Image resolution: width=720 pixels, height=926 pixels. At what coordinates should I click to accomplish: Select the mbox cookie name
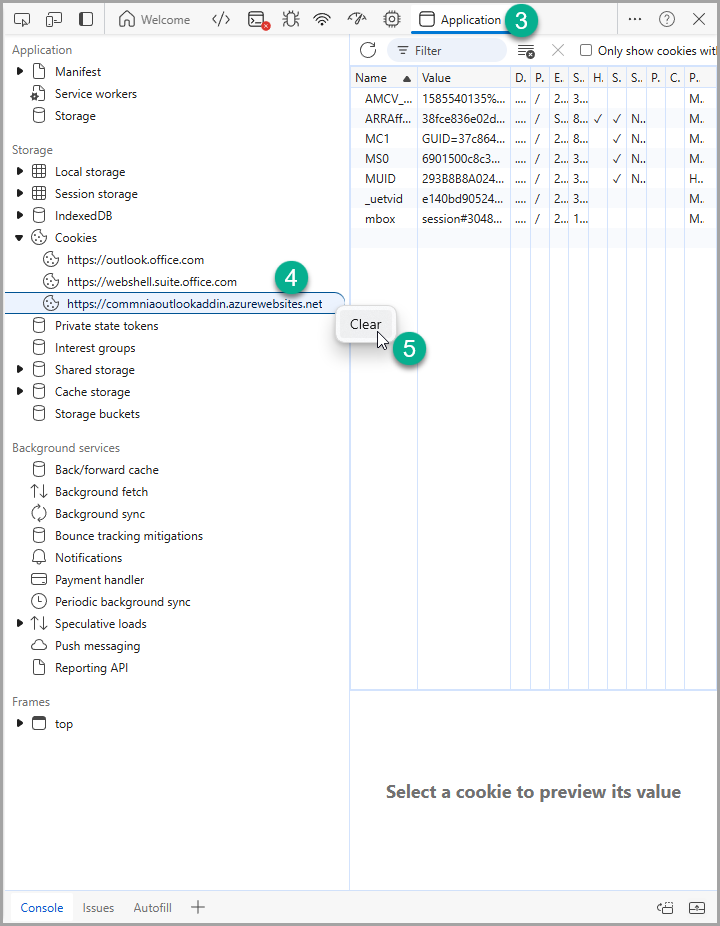pyautogui.click(x=380, y=219)
